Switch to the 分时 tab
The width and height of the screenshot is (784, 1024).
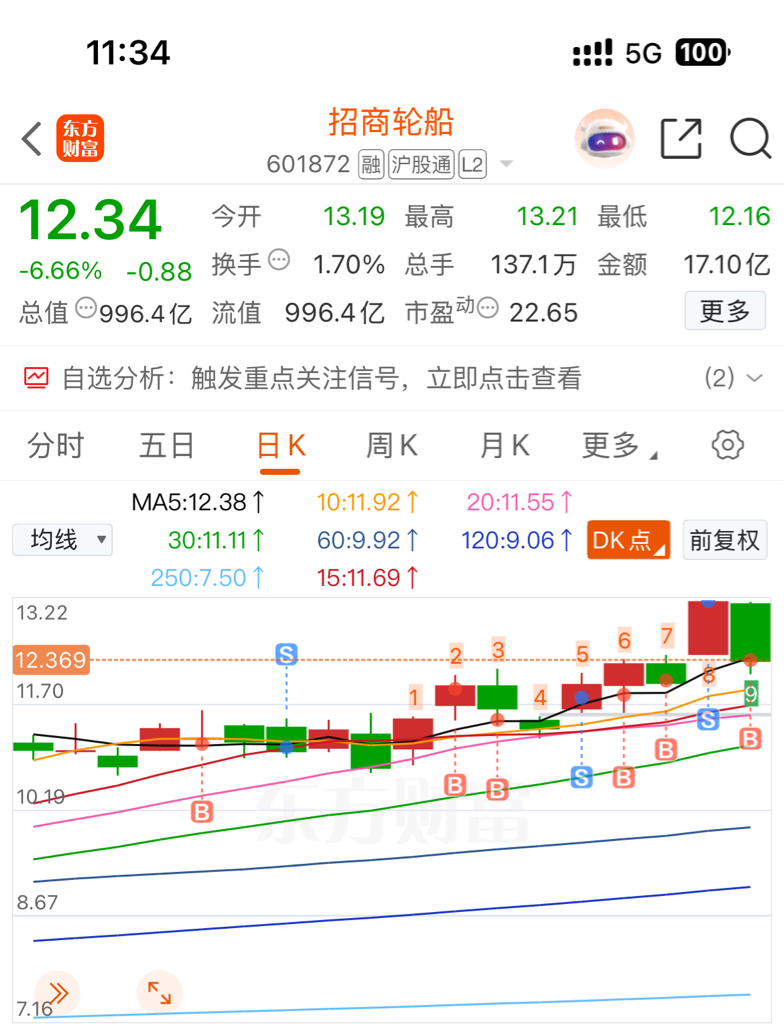click(56, 445)
